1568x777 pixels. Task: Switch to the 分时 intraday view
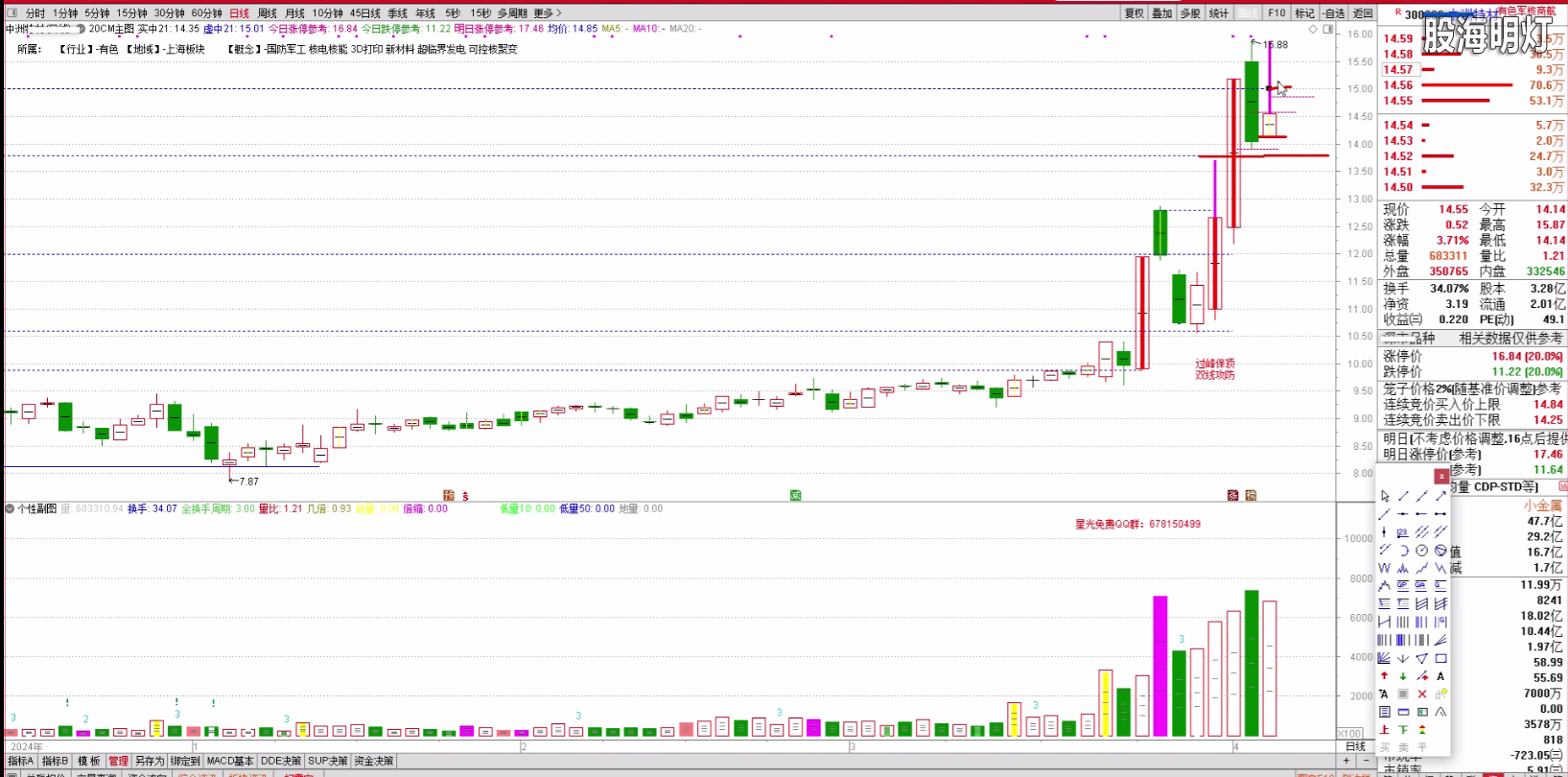click(35, 13)
